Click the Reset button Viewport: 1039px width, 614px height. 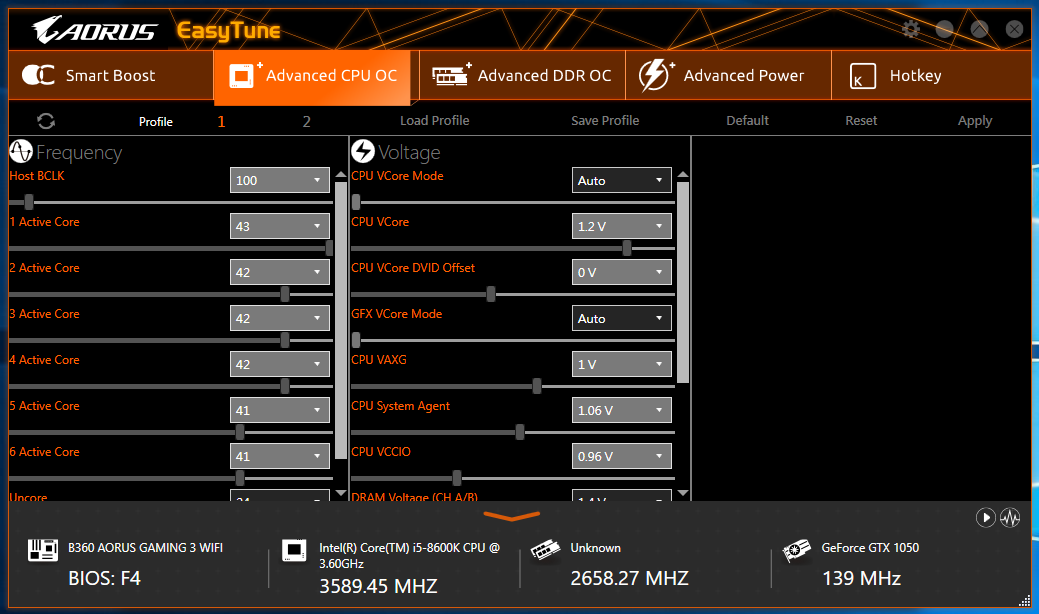(861, 121)
